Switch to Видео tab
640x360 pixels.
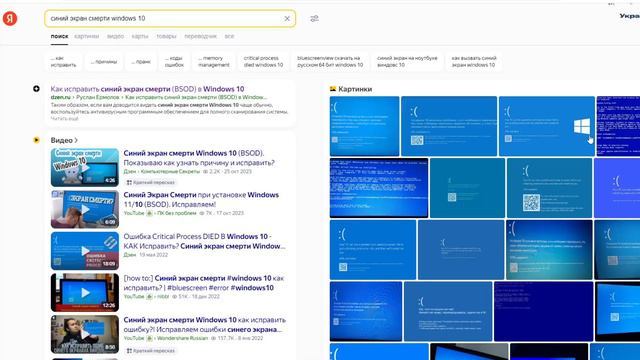(115, 36)
